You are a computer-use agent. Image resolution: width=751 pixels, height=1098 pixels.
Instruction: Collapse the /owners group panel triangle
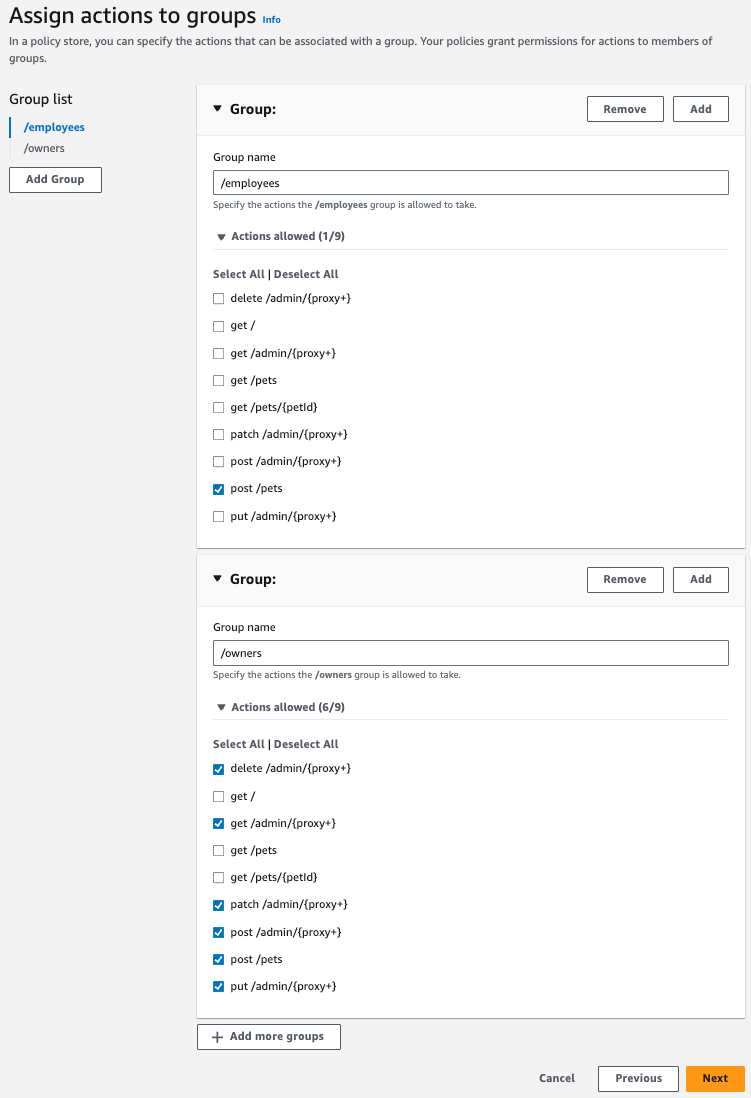click(217, 579)
